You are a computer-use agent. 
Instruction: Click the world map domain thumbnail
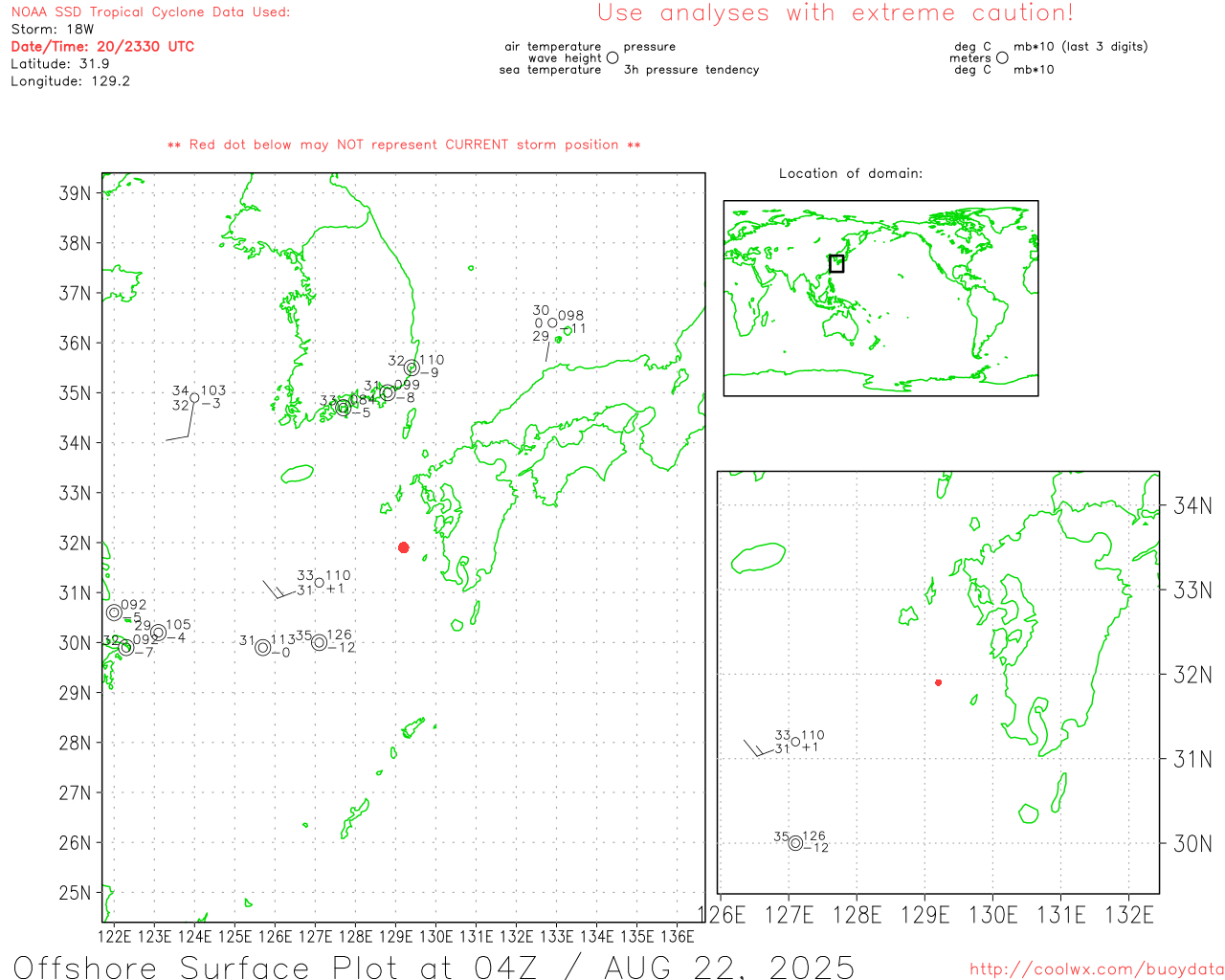click(x=880, y=298)
